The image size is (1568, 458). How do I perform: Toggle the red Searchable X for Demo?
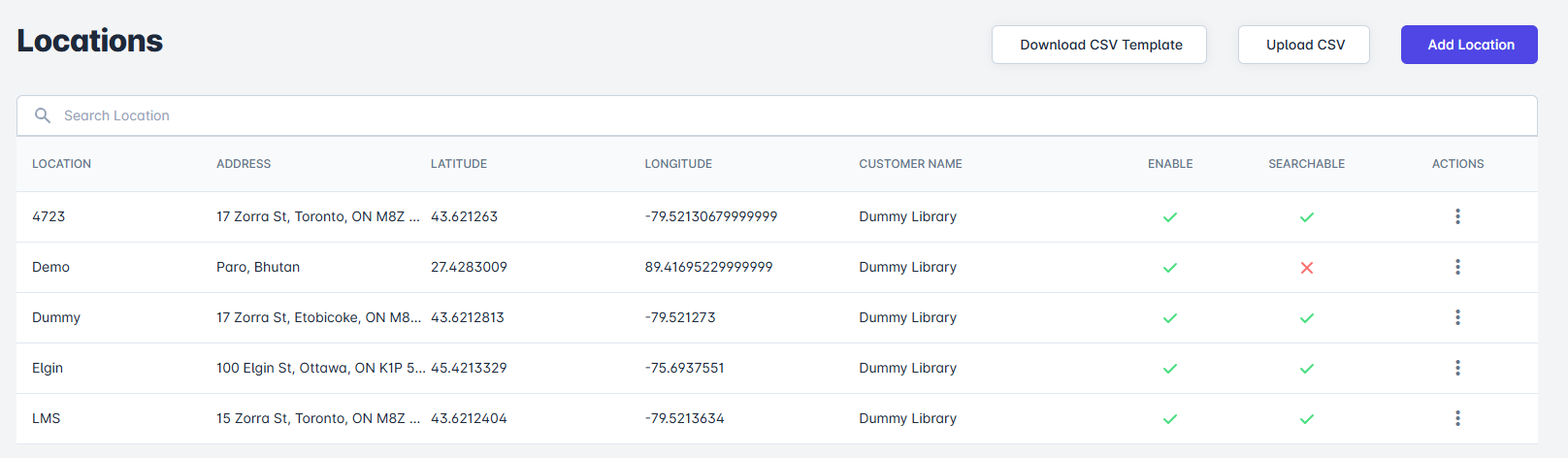1307,268
